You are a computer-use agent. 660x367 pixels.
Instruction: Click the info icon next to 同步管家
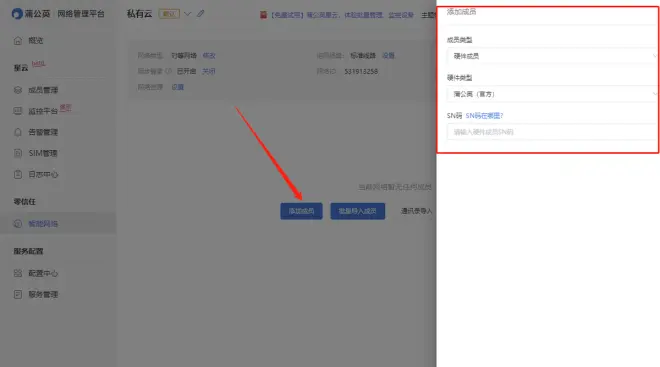pyautogui.click(x=168, y=71)
